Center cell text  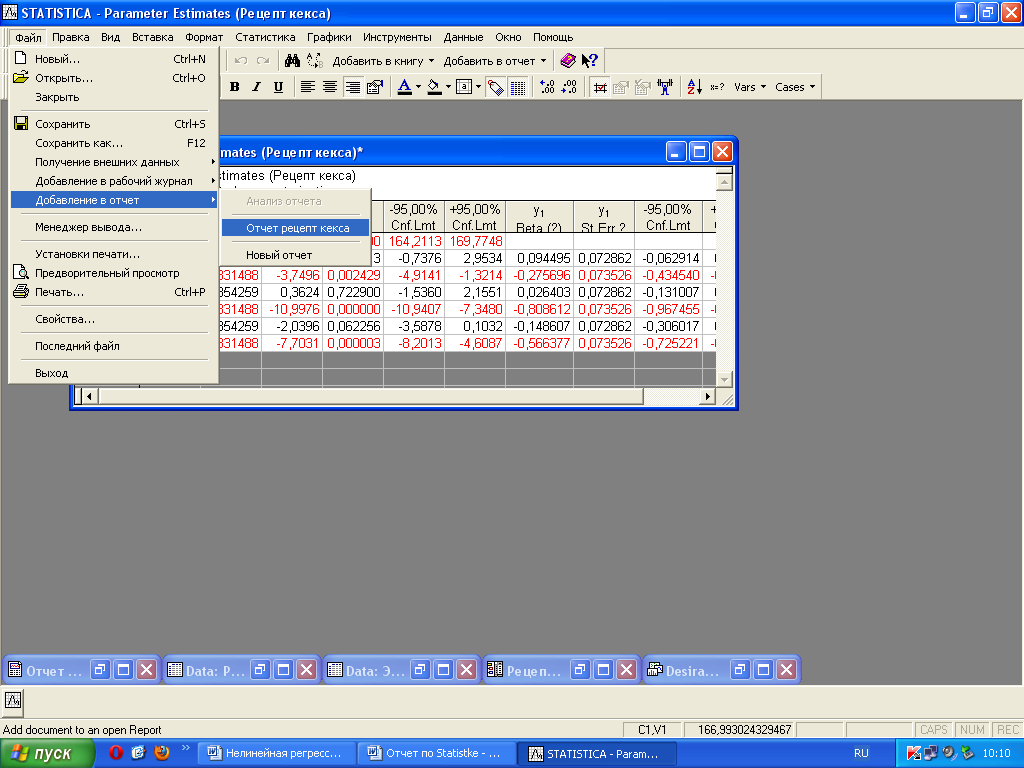(330, 87)
